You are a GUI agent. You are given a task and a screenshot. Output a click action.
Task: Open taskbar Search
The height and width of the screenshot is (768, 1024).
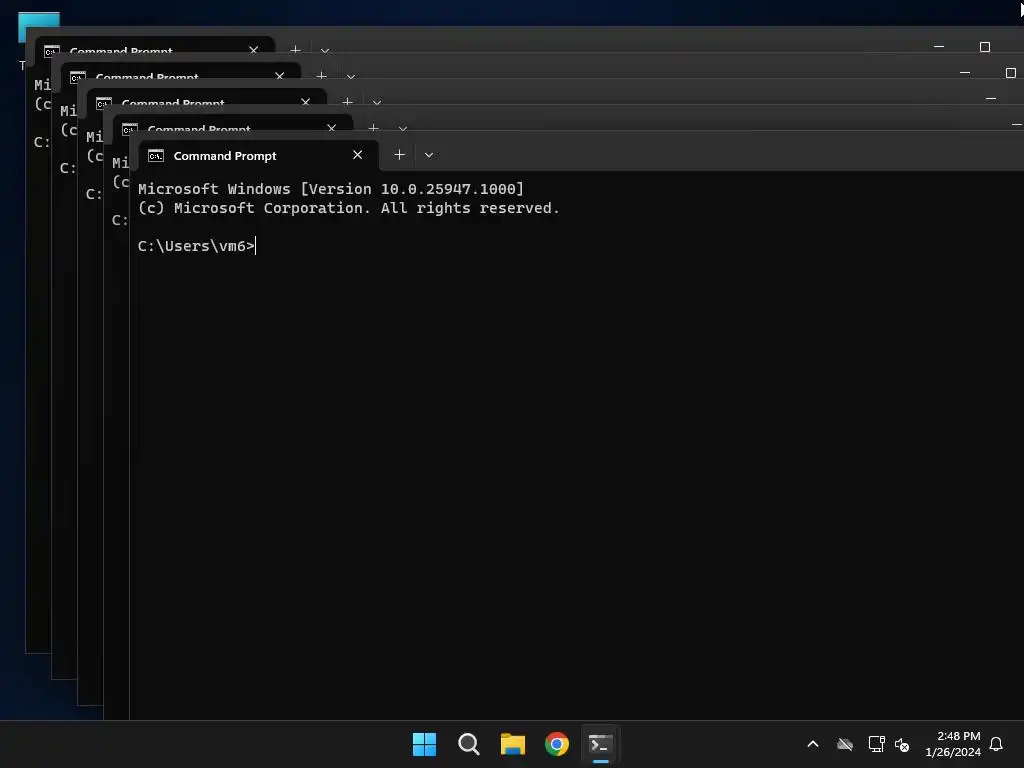pyautogui.click(x=469, y=744)
